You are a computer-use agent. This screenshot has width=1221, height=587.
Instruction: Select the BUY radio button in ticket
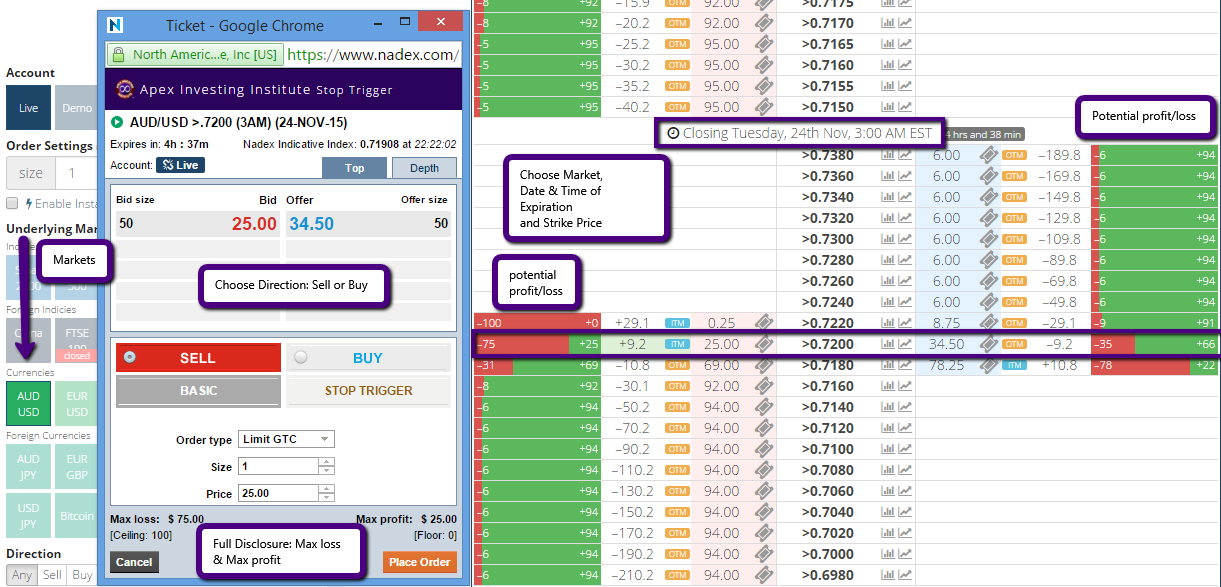(x=301, y=358)
